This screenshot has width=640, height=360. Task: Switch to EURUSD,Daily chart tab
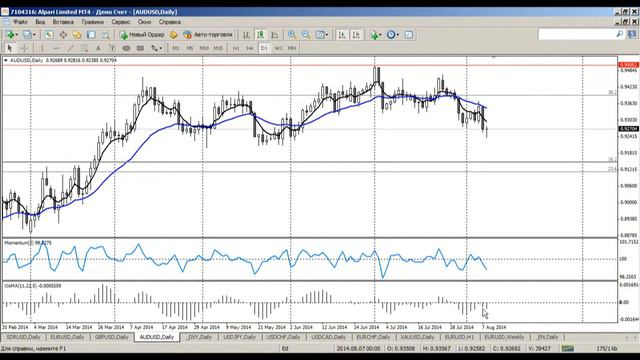[x=67, y=337]
